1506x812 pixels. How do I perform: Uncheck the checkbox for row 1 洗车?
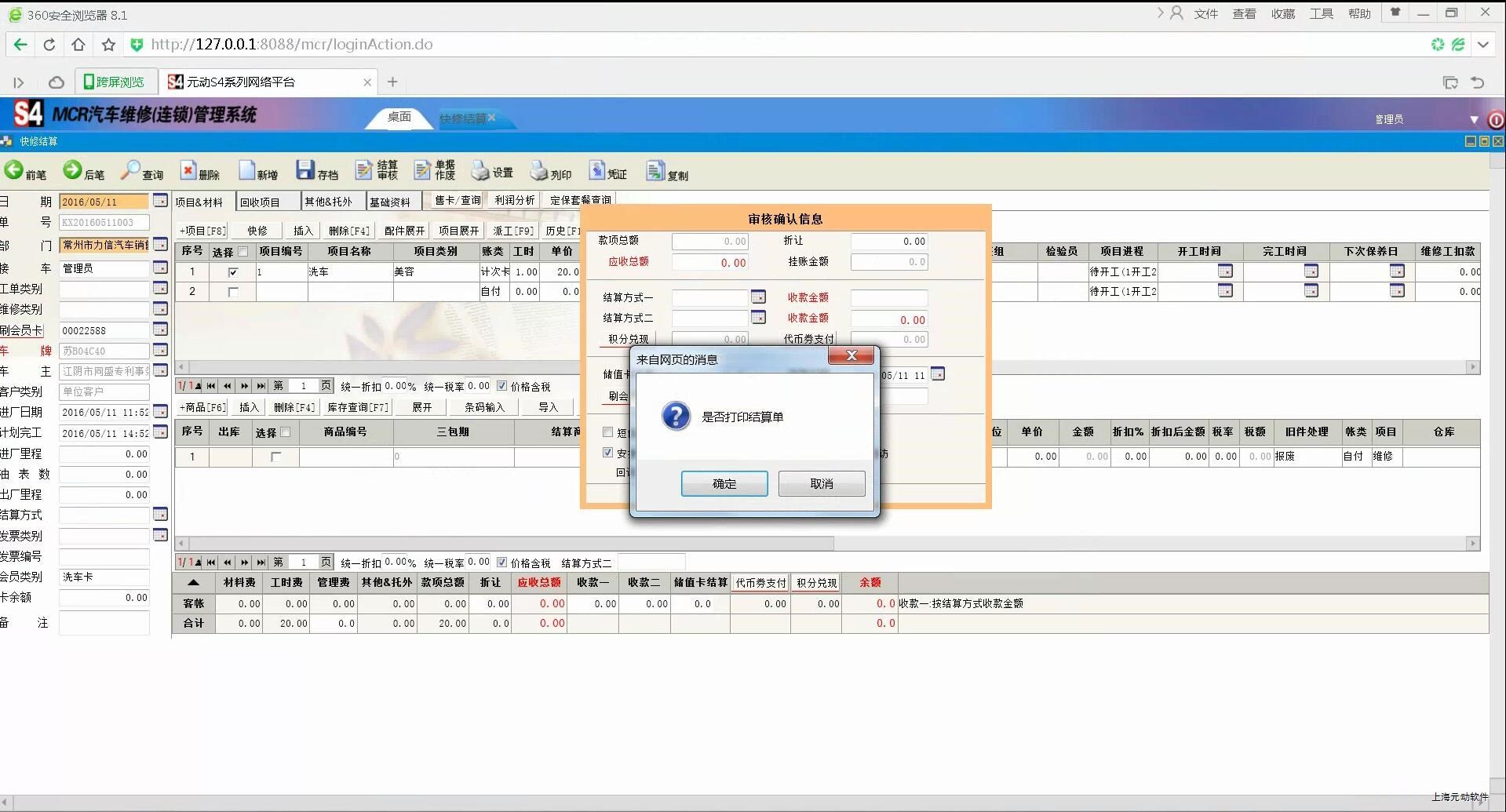[x=233, y=272]
